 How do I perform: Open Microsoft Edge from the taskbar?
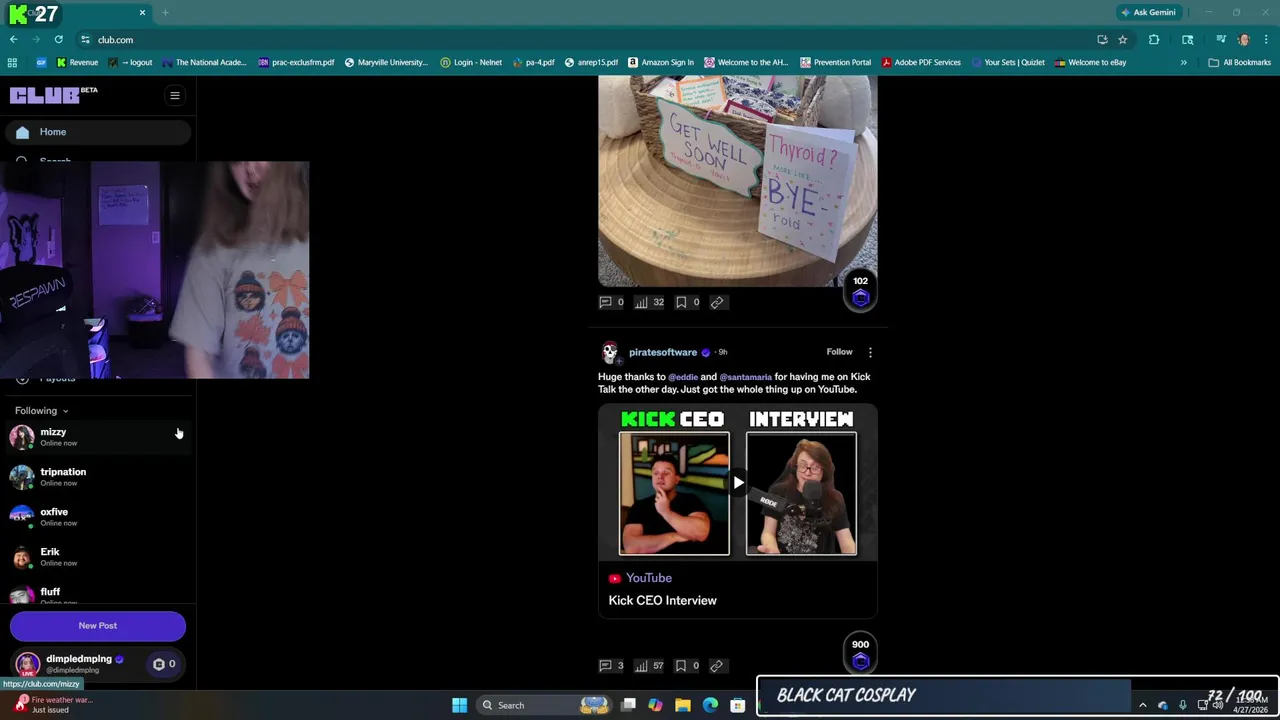click(710, 705)
